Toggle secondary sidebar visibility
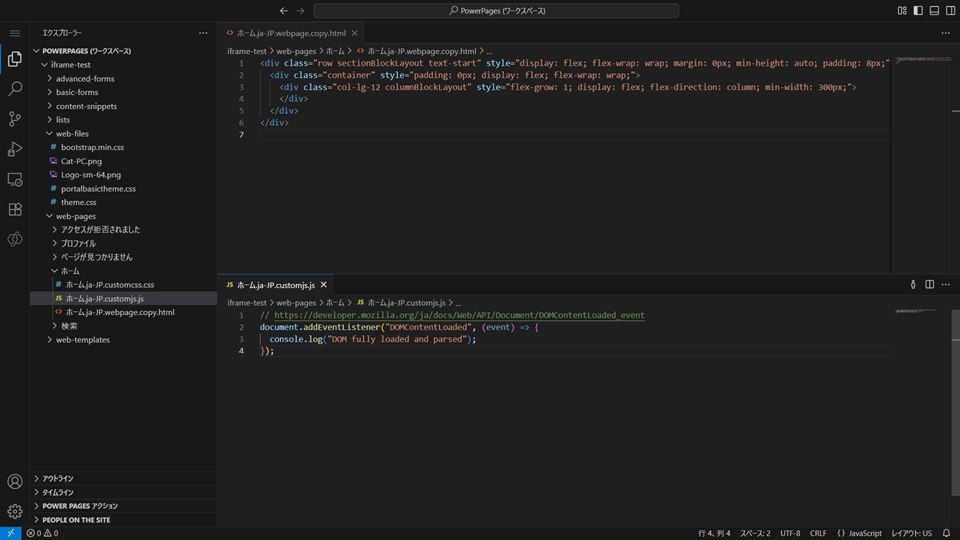This screenshot has height=540, width=960. [x=950, y=10]
